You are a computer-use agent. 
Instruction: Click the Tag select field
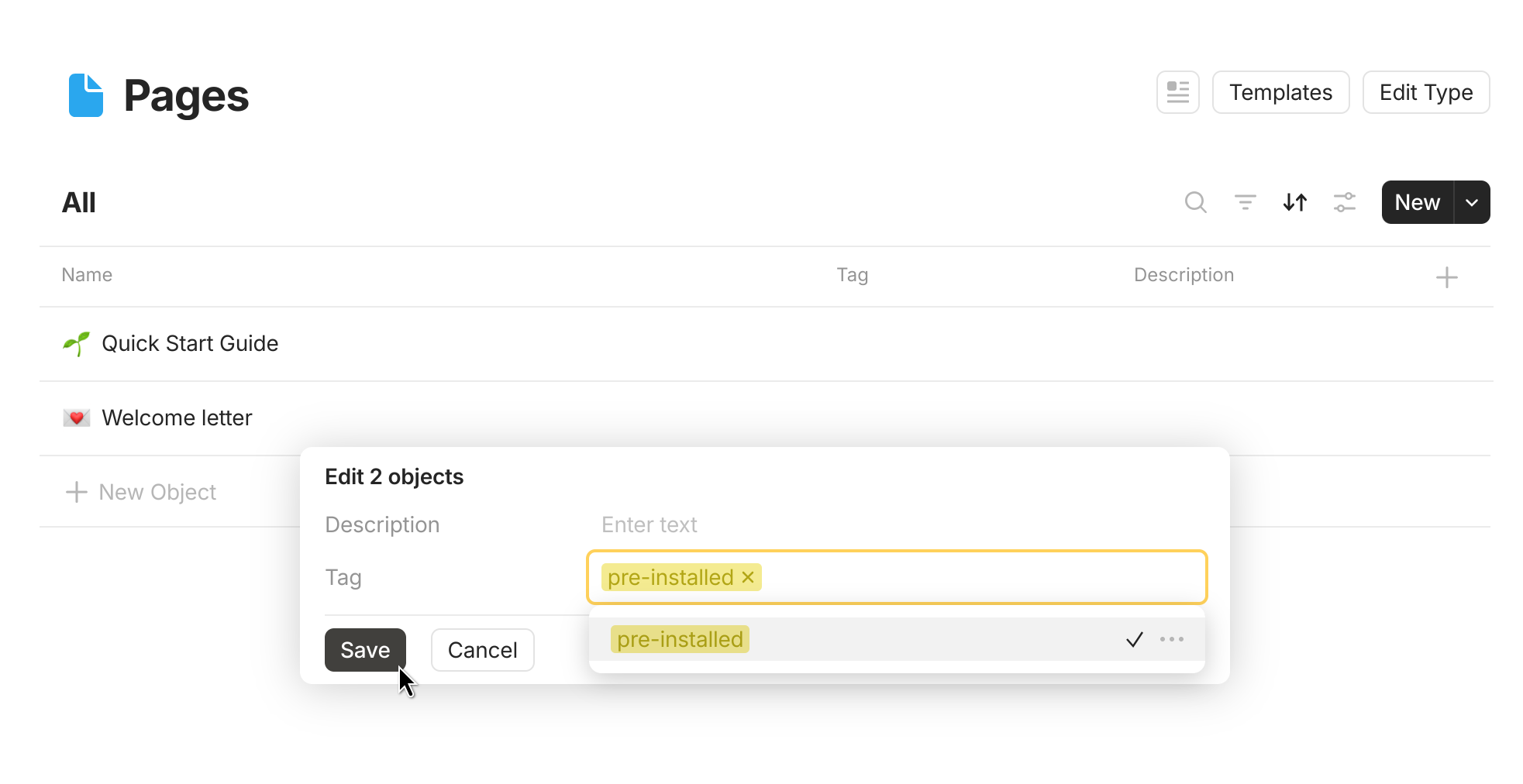[x=977, y=577]
